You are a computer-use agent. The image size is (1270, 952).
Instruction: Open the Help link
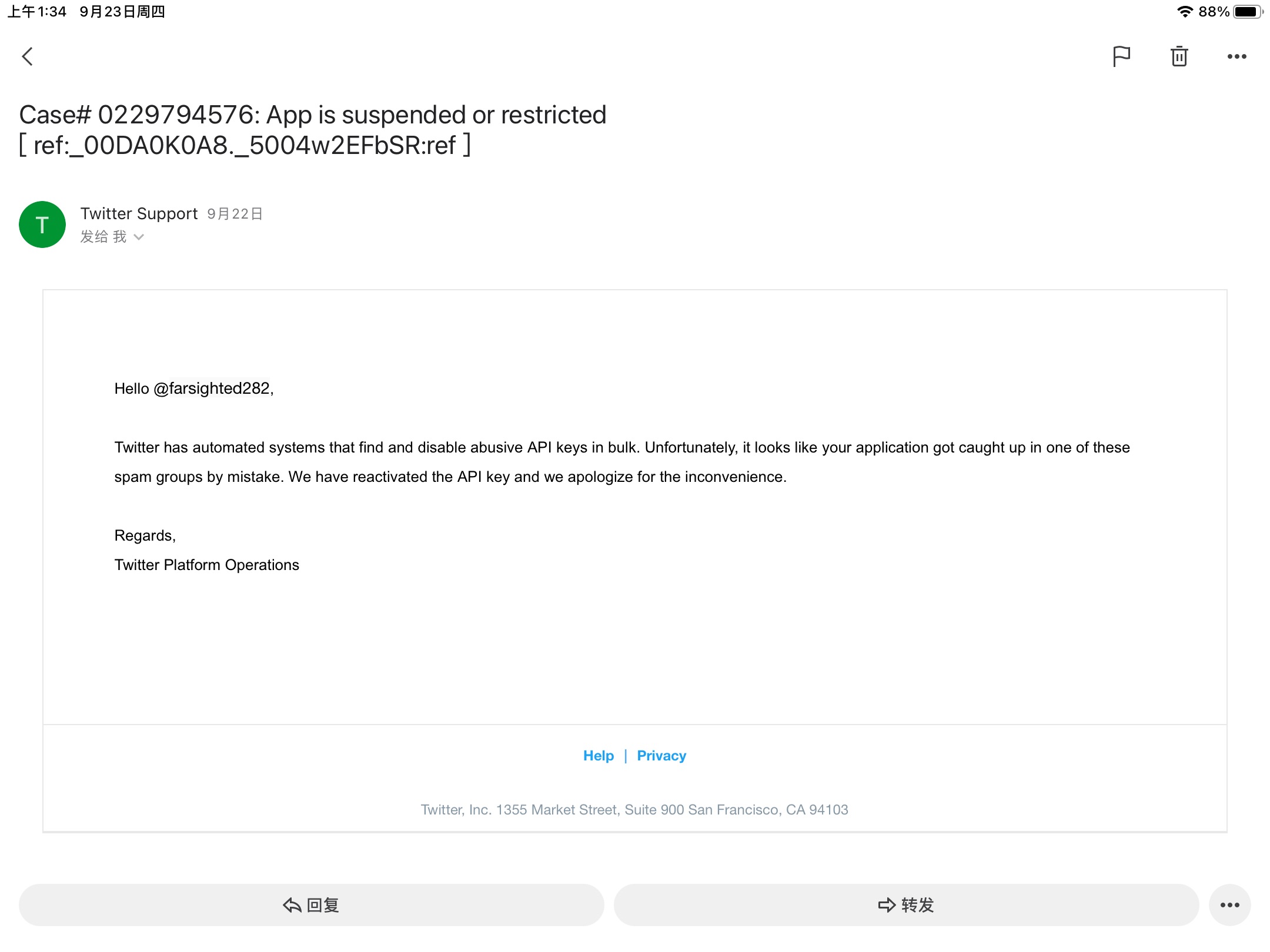[x=598, y=756]
